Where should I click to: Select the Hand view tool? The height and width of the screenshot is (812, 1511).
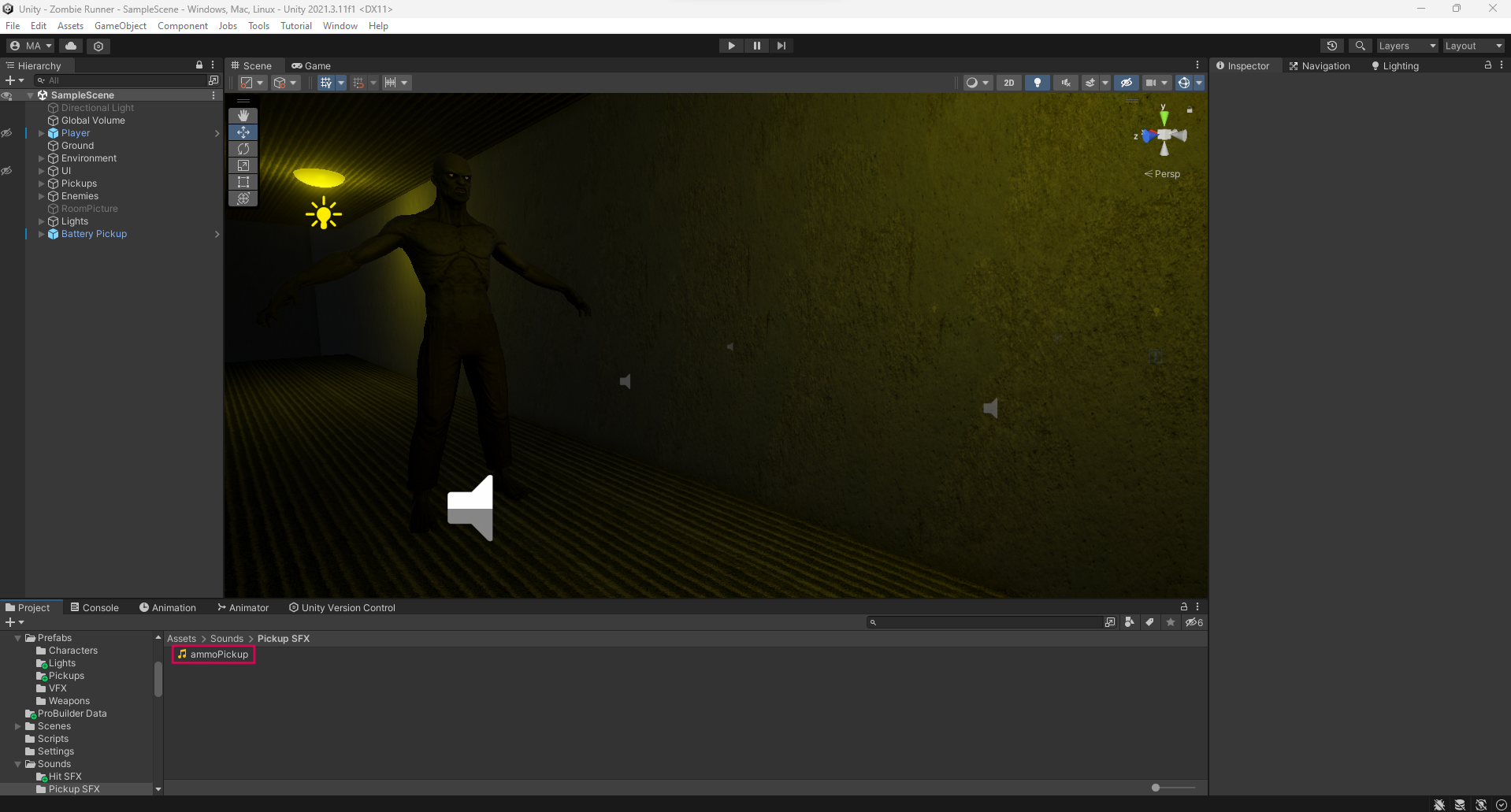(x=243, y=116)
